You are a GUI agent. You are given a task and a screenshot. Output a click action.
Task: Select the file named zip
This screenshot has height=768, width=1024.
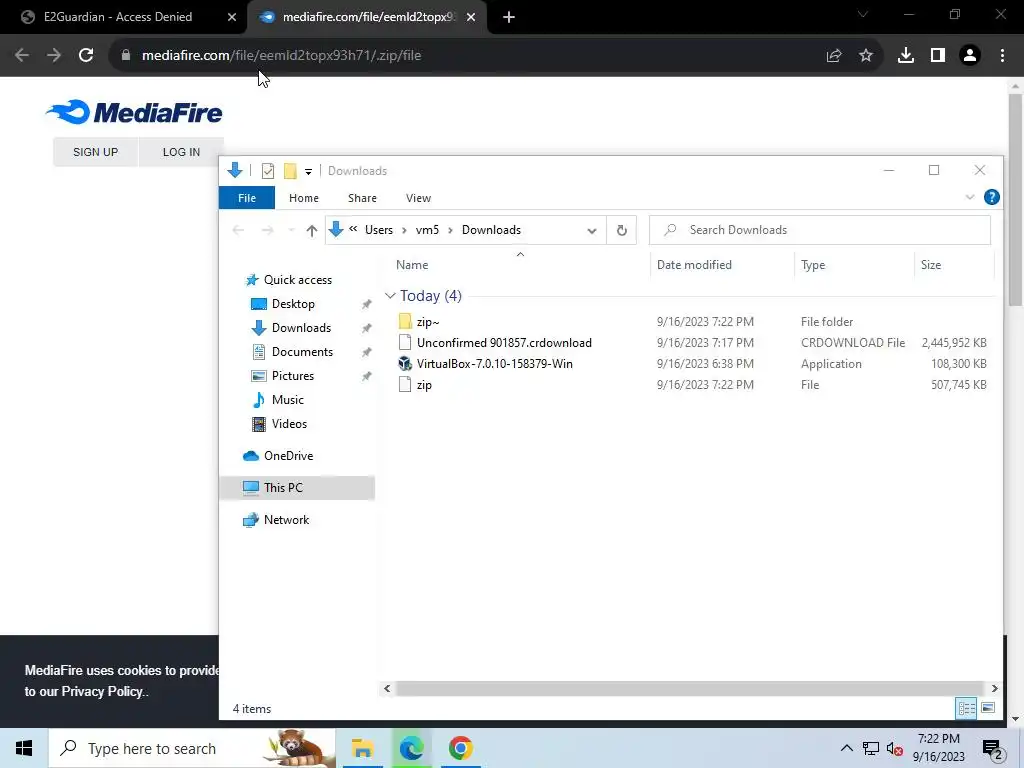pyautogui.click(x=424, y=385)
